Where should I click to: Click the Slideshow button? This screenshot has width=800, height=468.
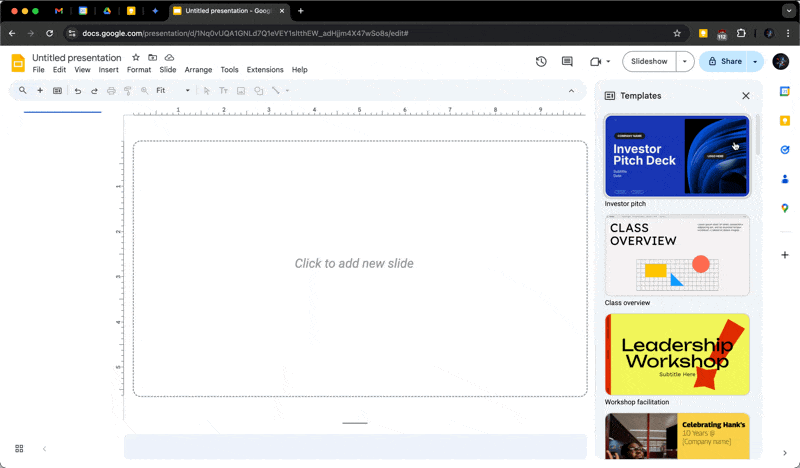pos(649,61)
